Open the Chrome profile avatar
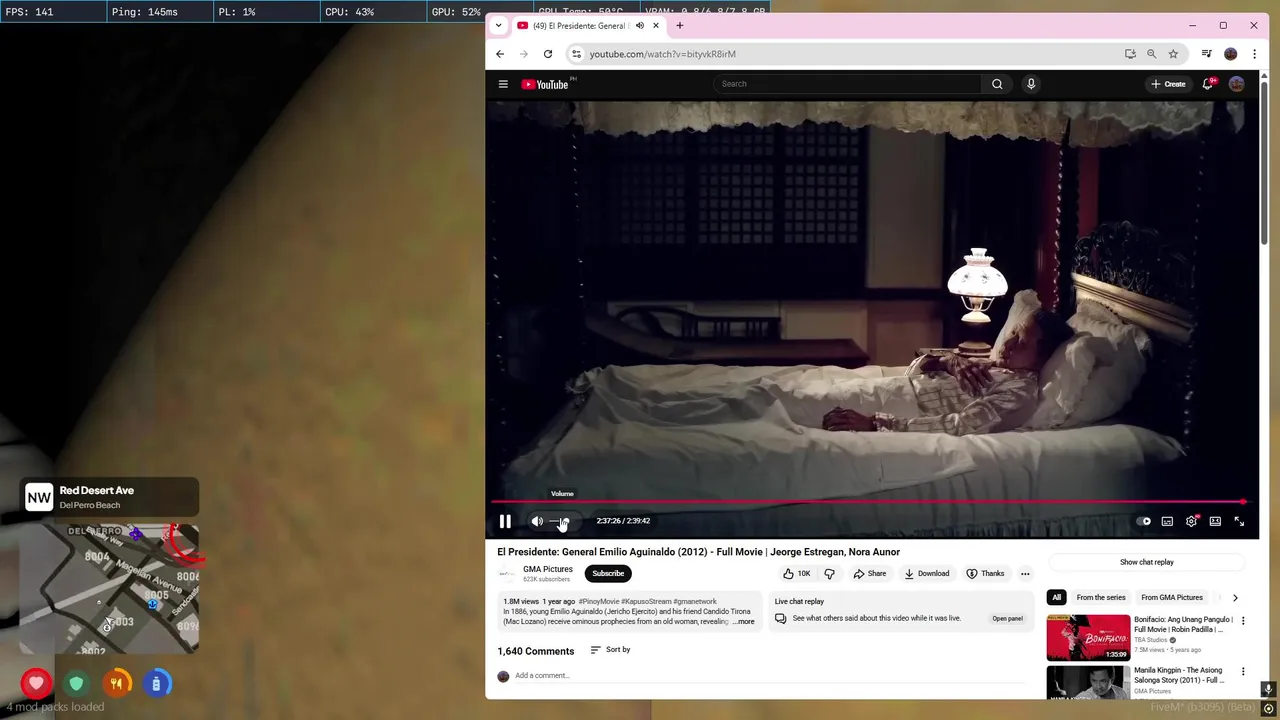1280x720 pixels. (1231, 54)
